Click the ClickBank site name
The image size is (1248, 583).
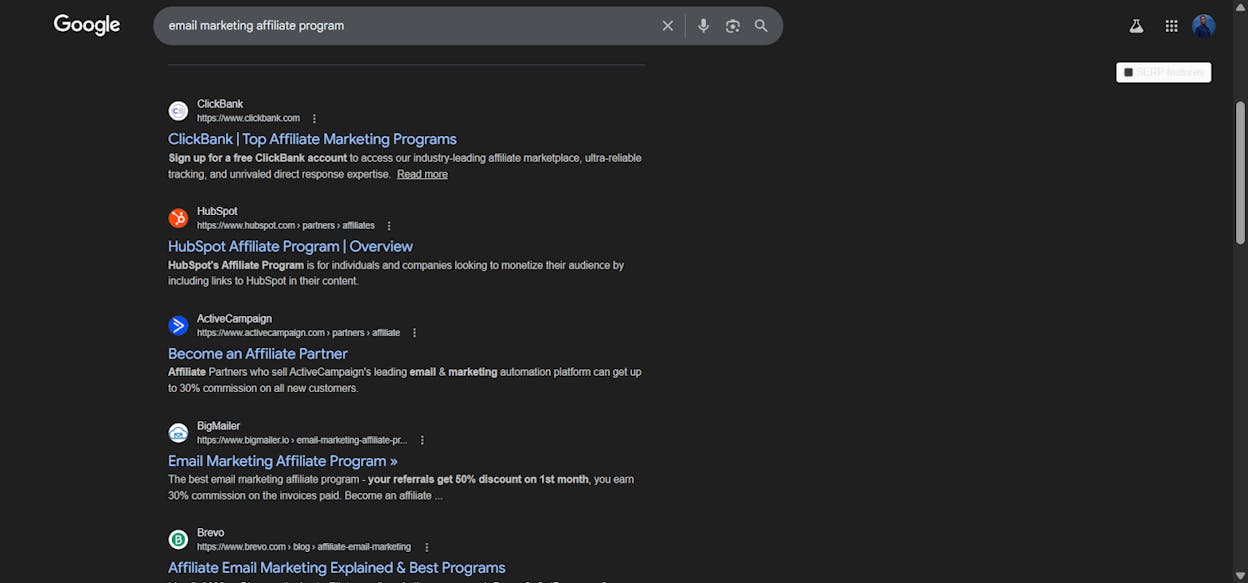click(220, 104)
